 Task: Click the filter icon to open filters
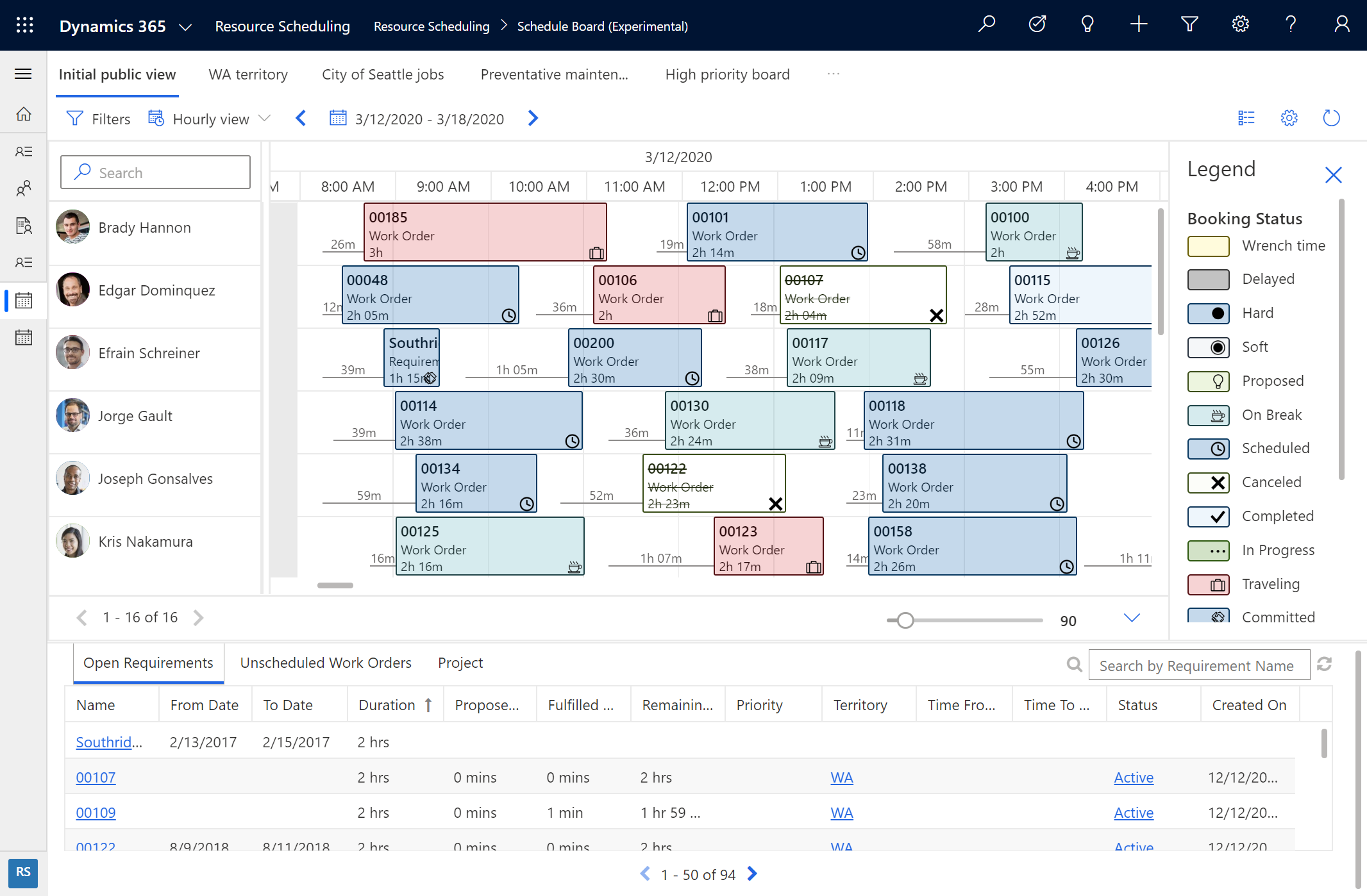75,119
